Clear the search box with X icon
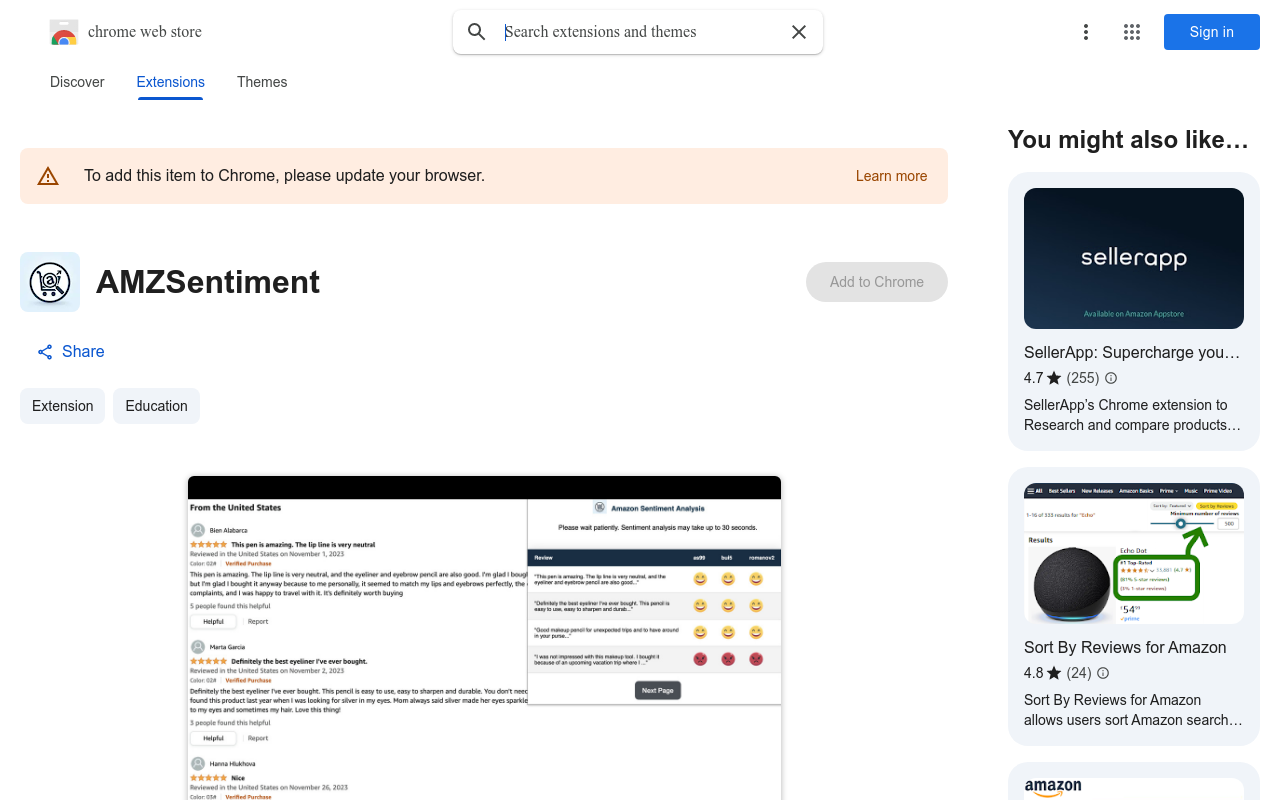1280x800 pixels. pos(799,32)
